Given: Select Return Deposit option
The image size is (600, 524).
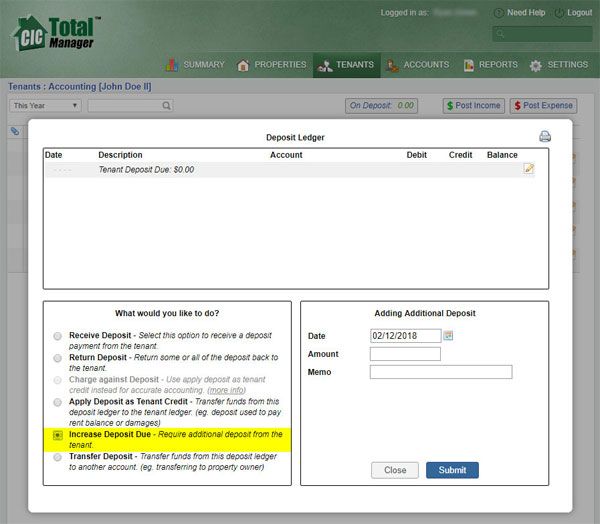Looking at the screenshot, I should [57, 358].
